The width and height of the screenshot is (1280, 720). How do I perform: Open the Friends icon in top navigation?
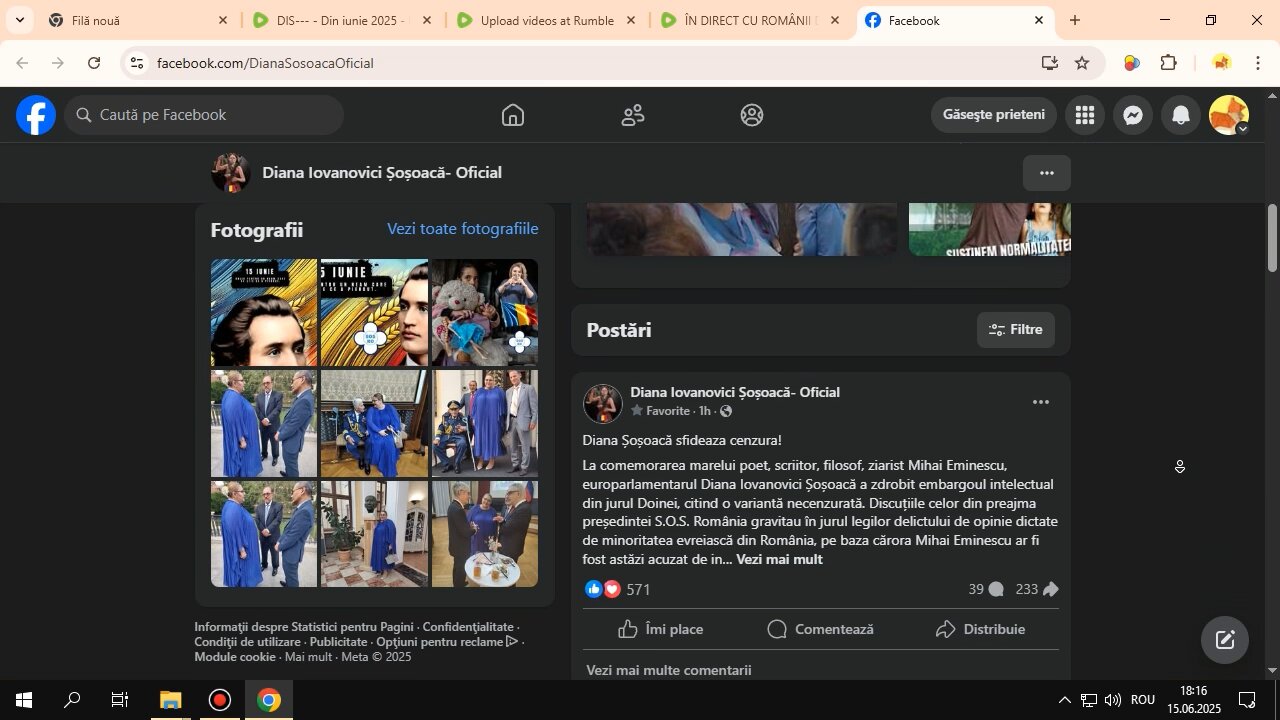tap(633, 115)
